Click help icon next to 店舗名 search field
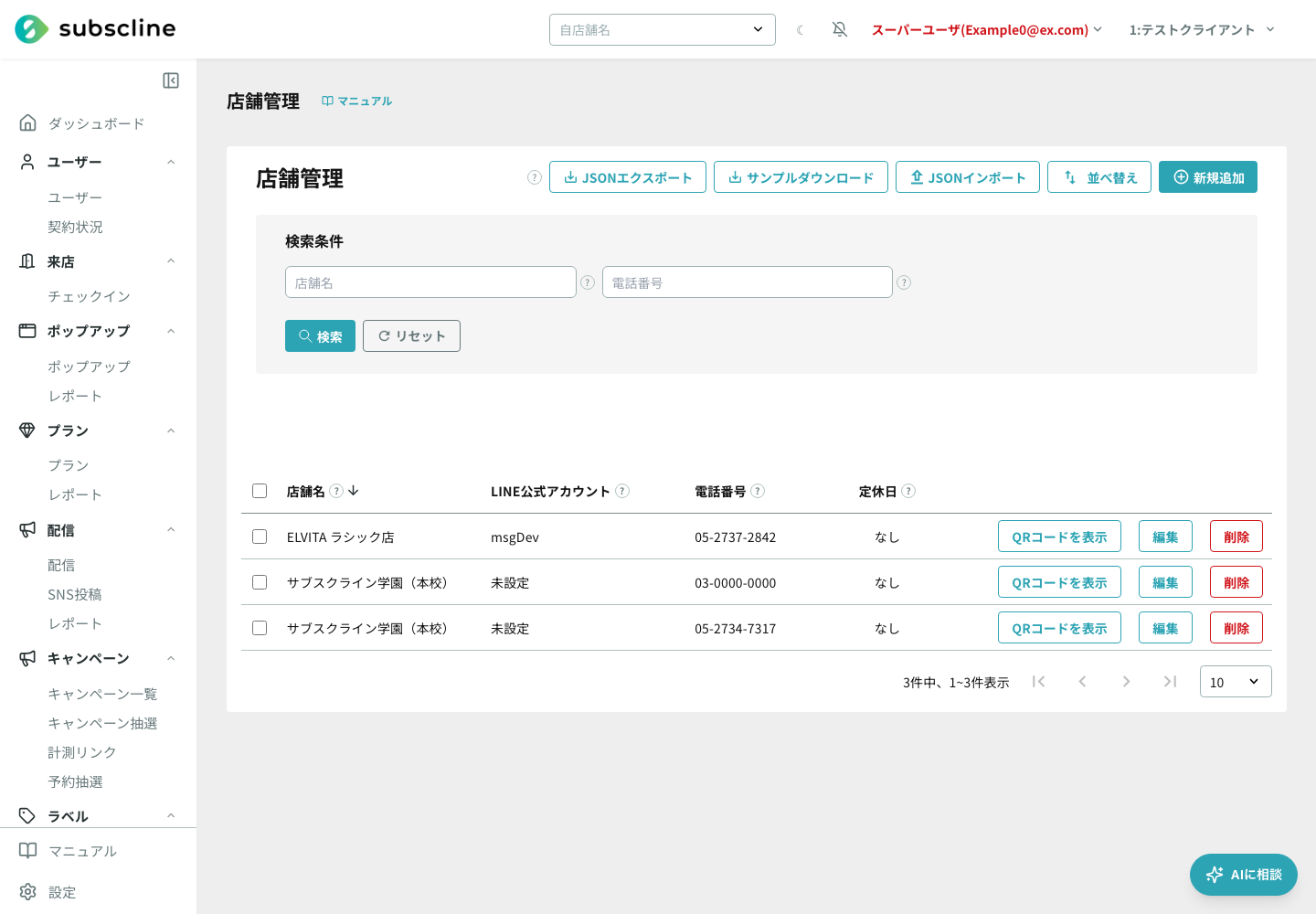This screenshot has width=1316, height=914. pyautogui.click(x=588, y=282)
